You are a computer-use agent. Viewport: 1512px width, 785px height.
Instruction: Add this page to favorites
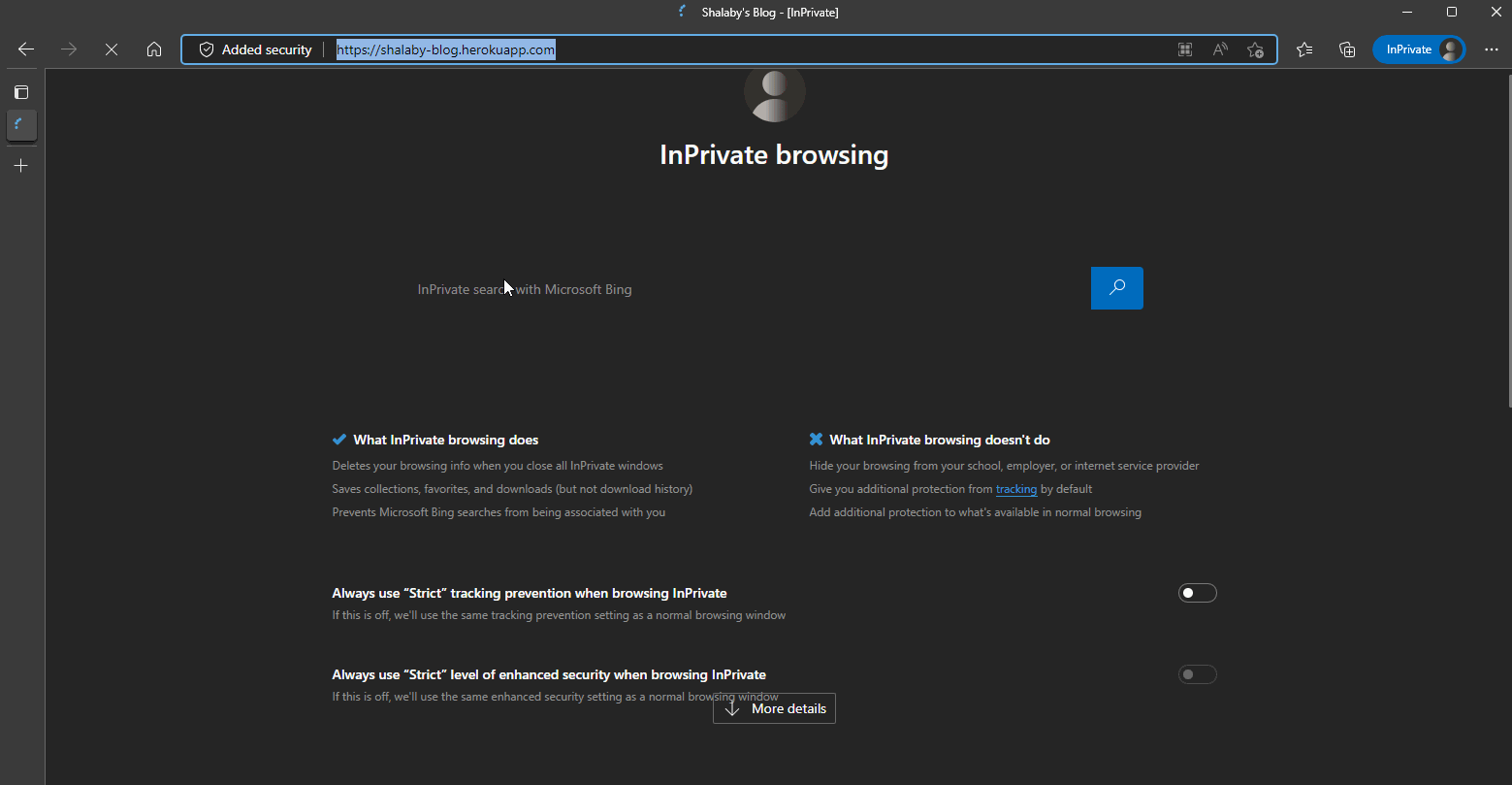point(1255,49)
